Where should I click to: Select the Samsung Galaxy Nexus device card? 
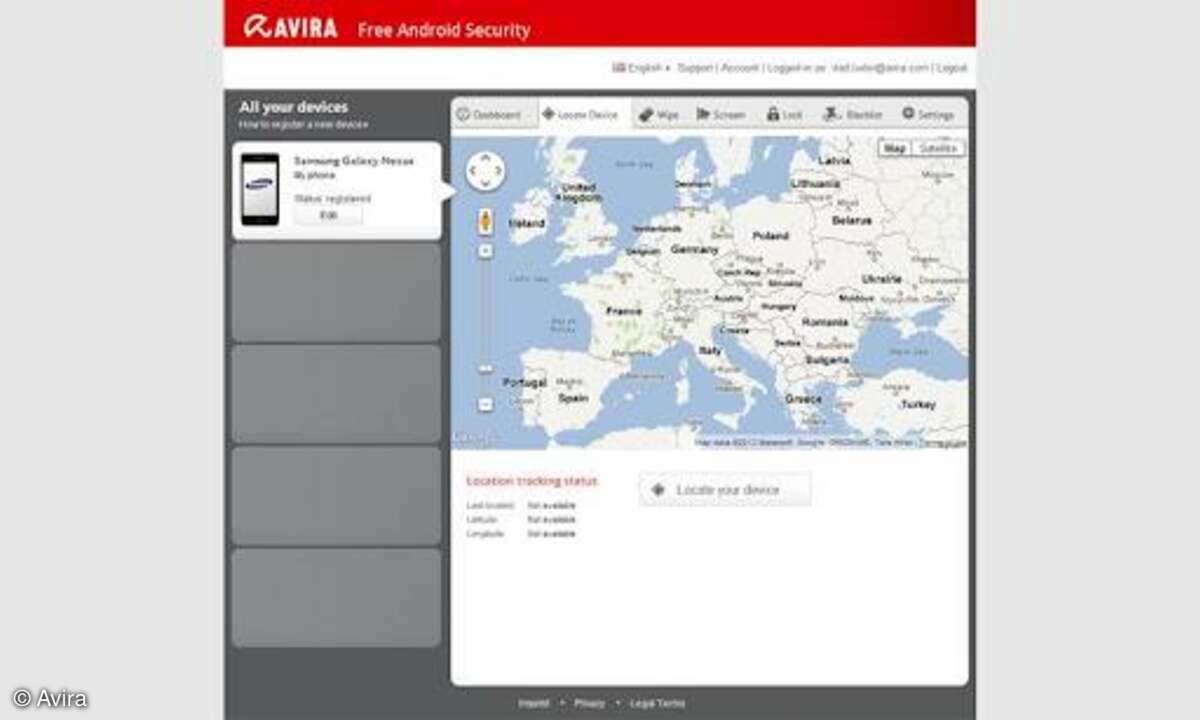(337, 190)
